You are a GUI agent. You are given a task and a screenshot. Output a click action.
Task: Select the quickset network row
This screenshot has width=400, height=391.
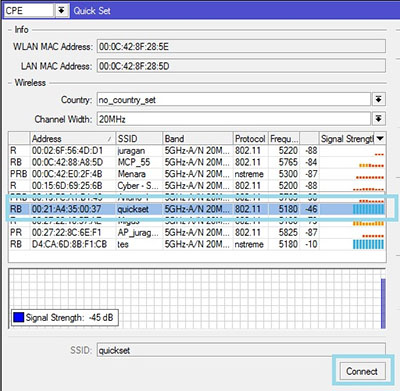click(x=197, y=209)
